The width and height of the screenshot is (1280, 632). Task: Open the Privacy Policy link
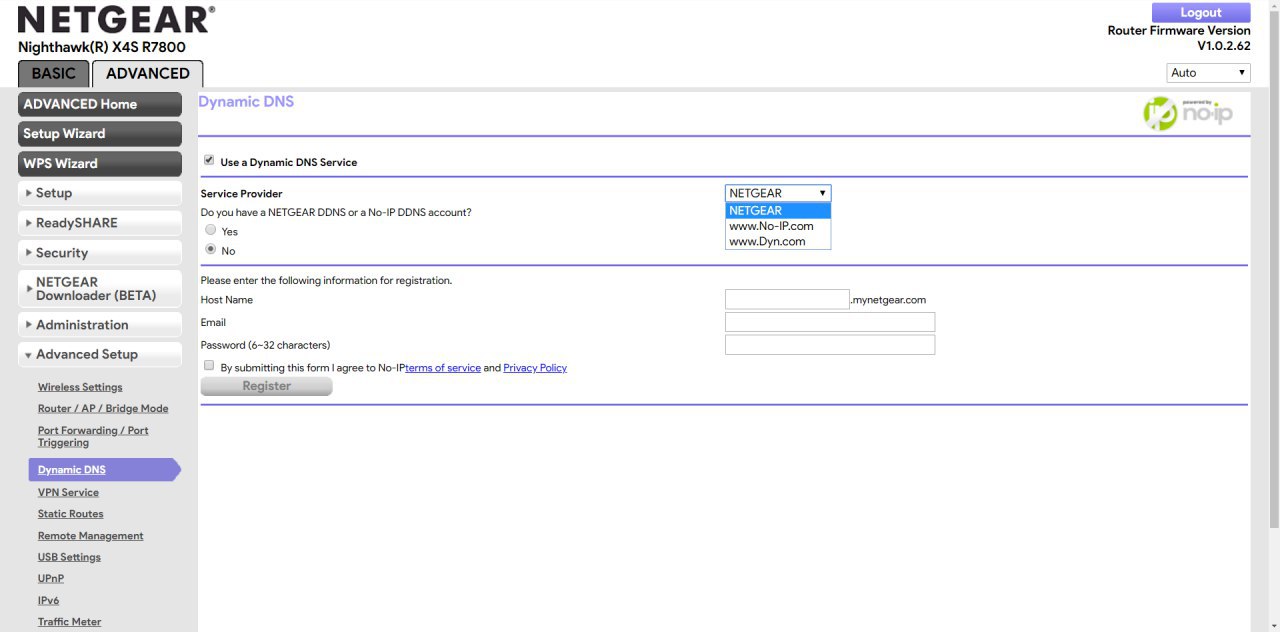[x=535, y=368]
